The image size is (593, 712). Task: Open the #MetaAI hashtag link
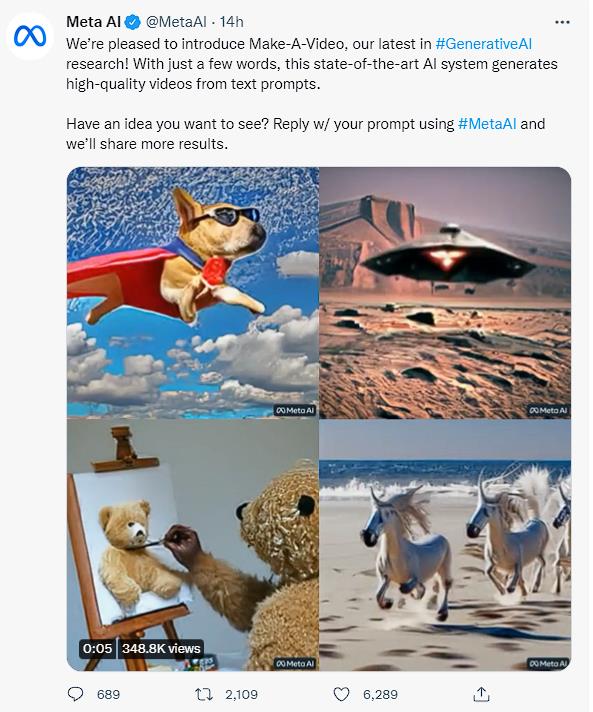tap(487, 124)
